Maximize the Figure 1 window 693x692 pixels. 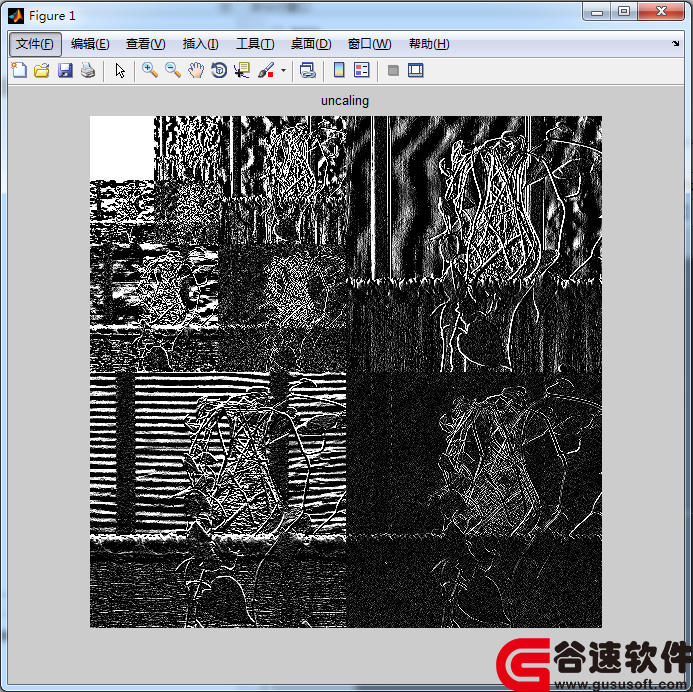[624, 12]
